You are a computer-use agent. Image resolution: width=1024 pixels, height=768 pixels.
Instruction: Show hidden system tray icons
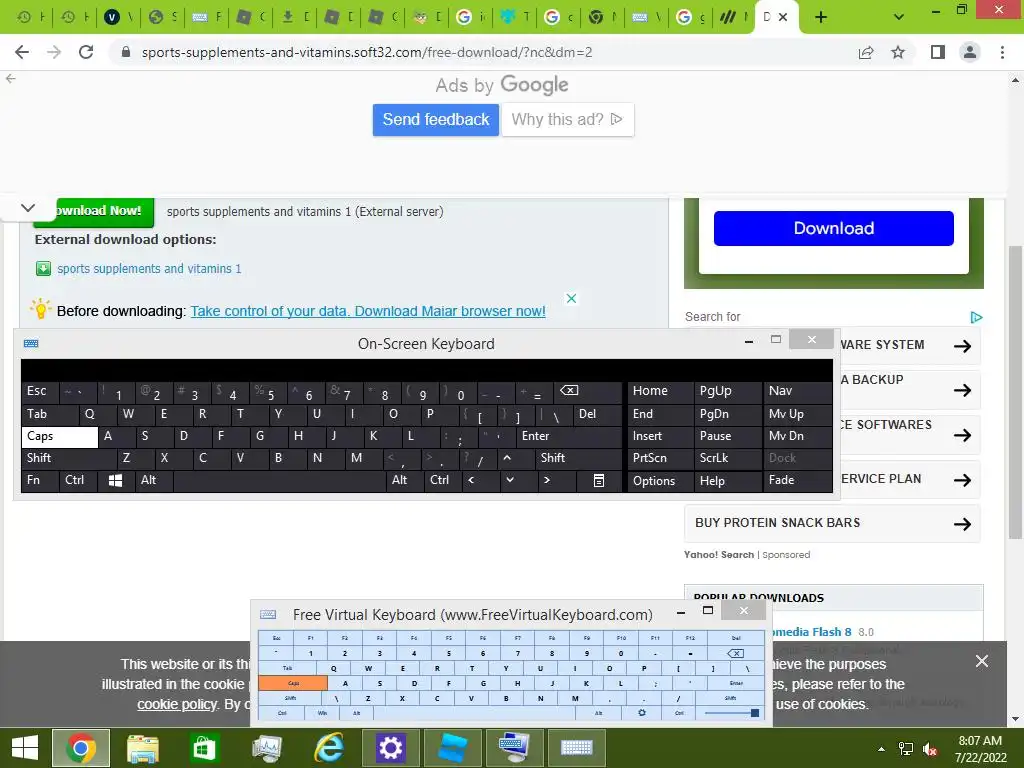882,749
